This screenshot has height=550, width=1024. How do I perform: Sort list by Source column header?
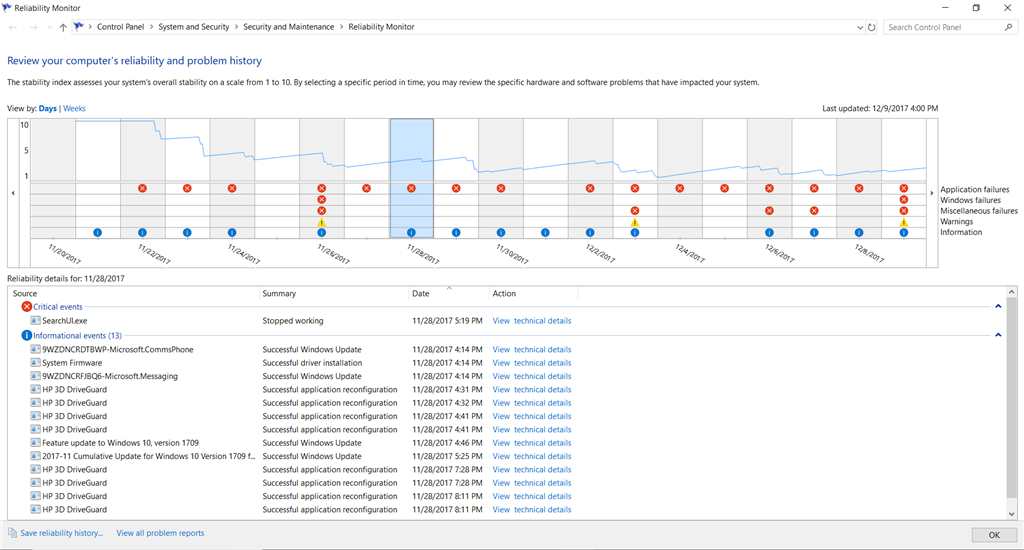(x=134, y=293)
